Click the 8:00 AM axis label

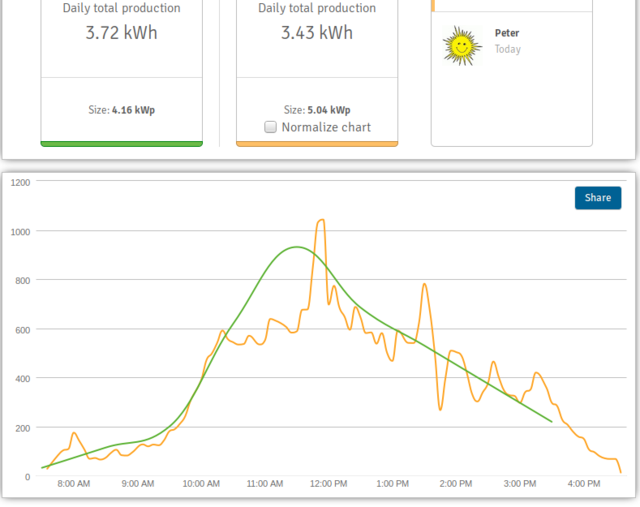(73, 484)
